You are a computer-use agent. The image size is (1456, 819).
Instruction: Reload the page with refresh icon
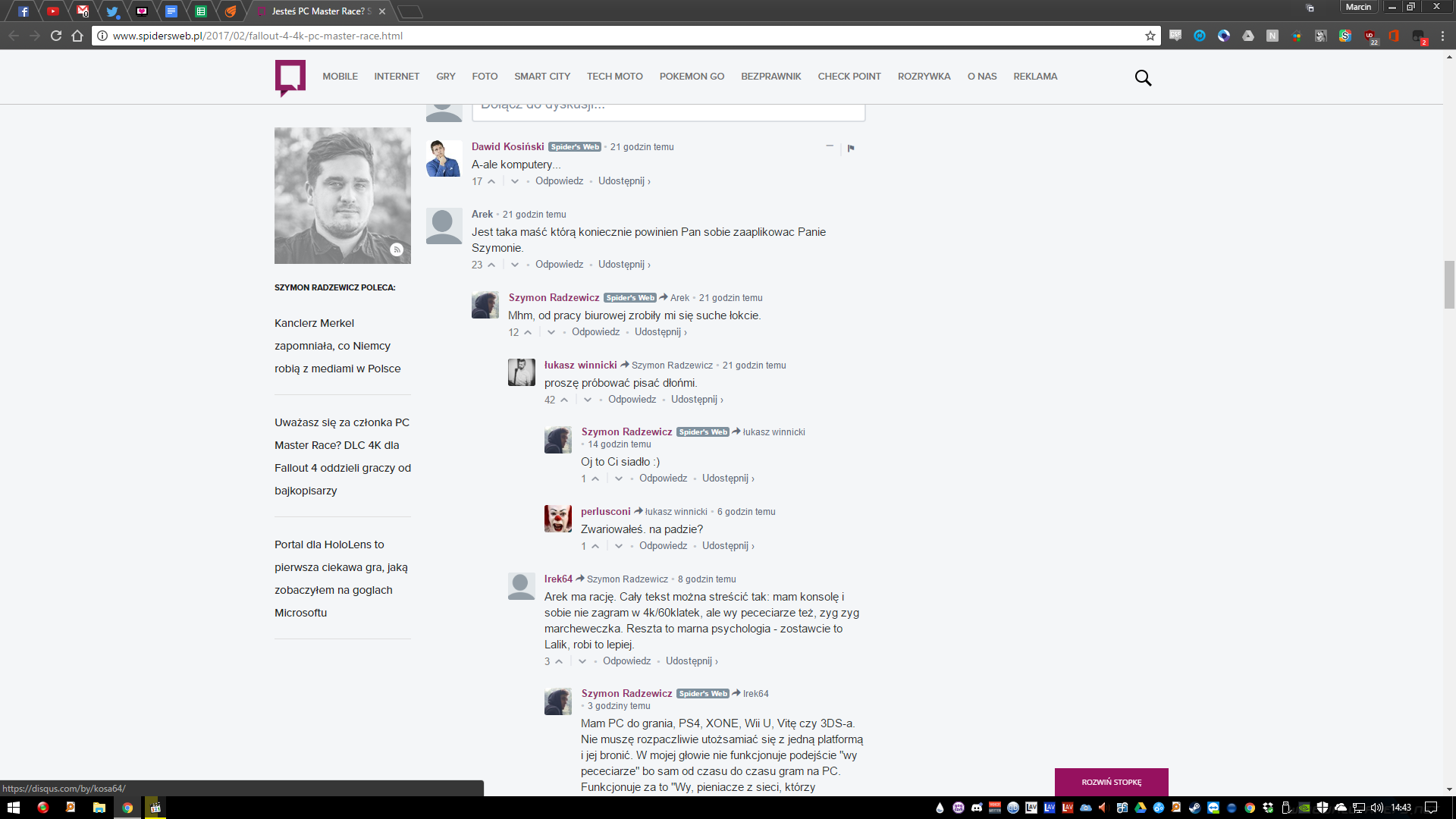56,36
